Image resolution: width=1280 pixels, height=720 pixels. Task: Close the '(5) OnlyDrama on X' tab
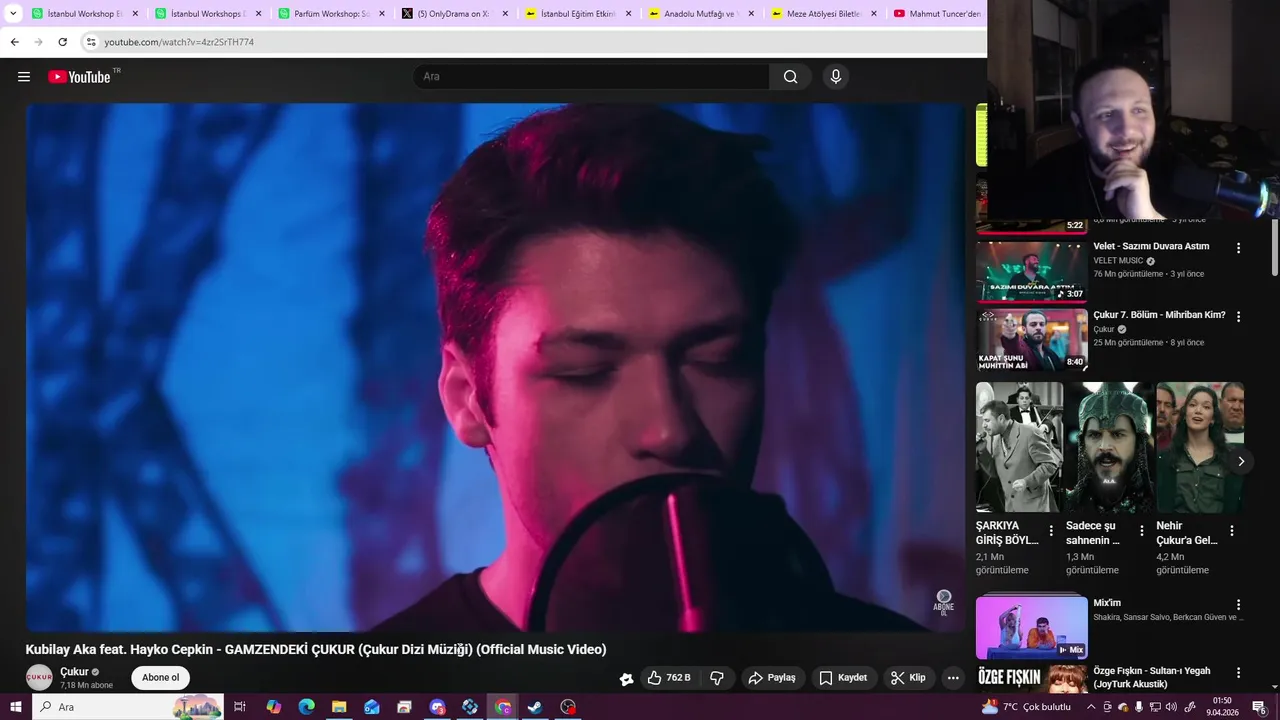click(505, 14)
